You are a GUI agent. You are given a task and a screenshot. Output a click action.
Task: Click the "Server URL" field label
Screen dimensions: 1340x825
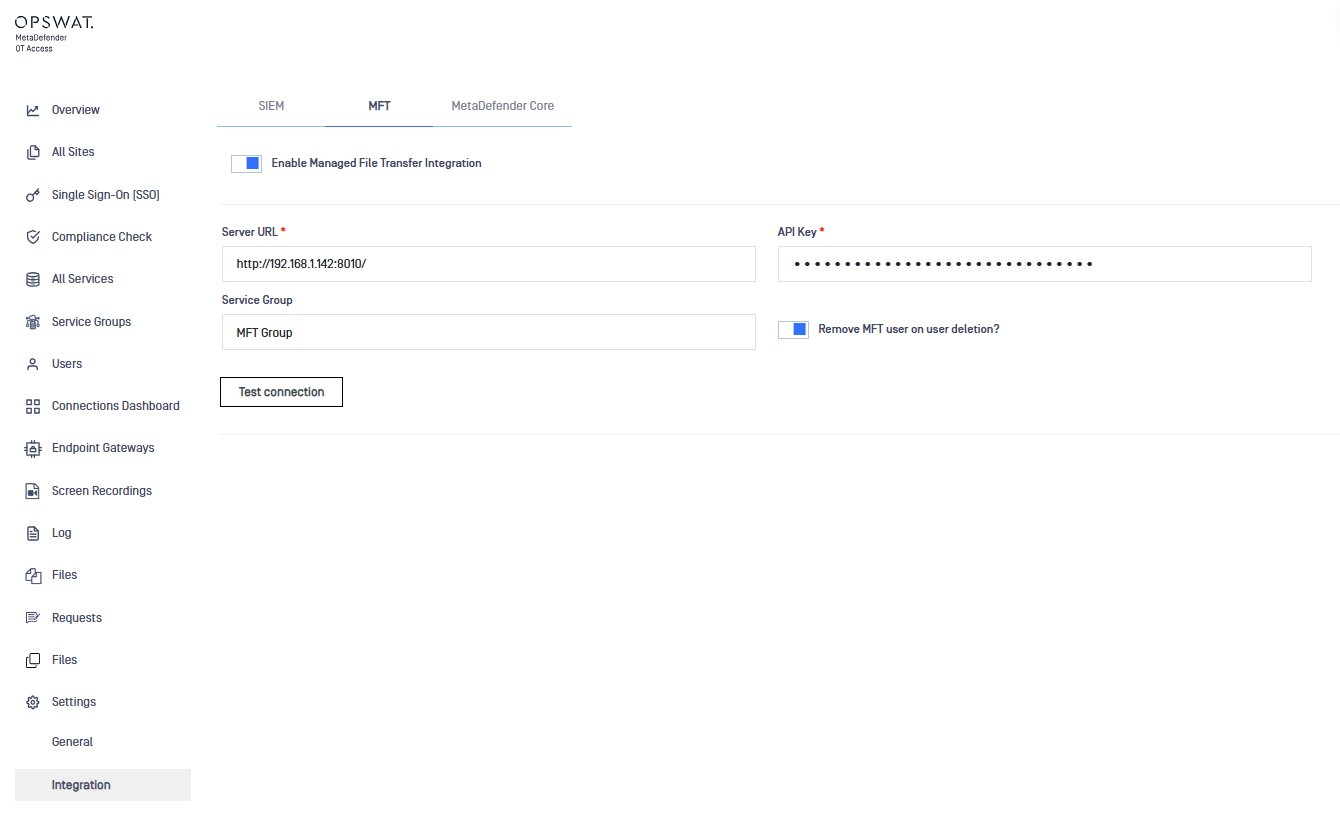coord(250,232)
